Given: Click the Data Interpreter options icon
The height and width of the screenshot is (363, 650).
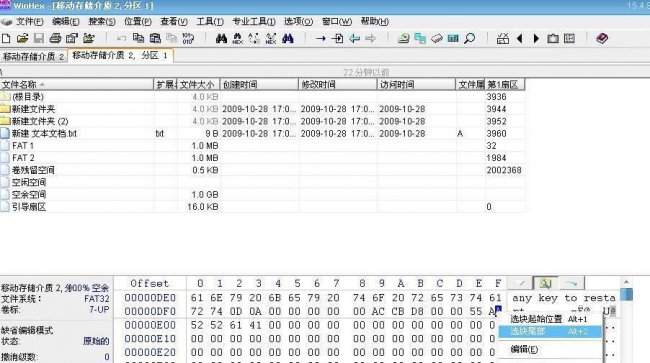Looking at the screenshot, I should 503,39.
